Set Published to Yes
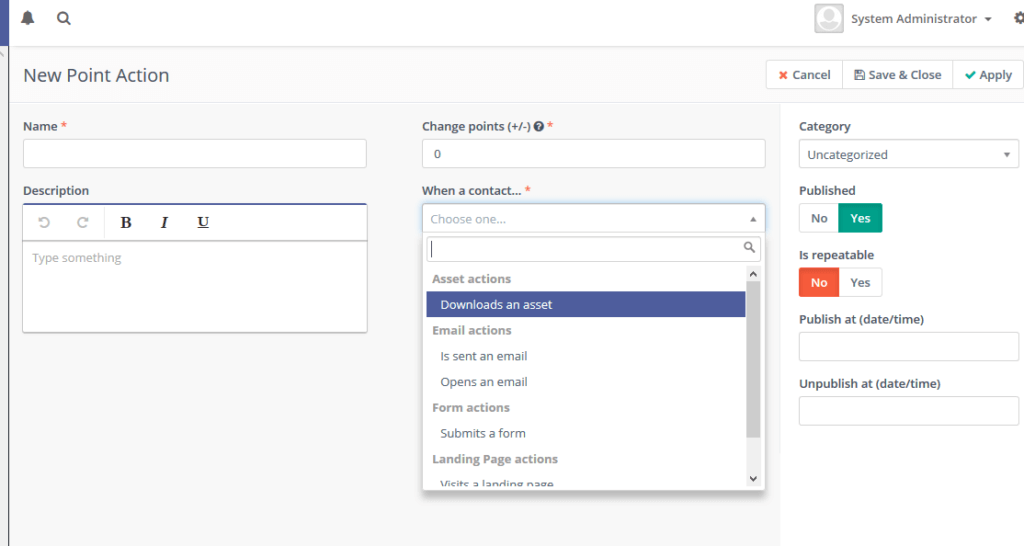The width and height of the screenshot is (1024, 546). (x=860, y=218)
